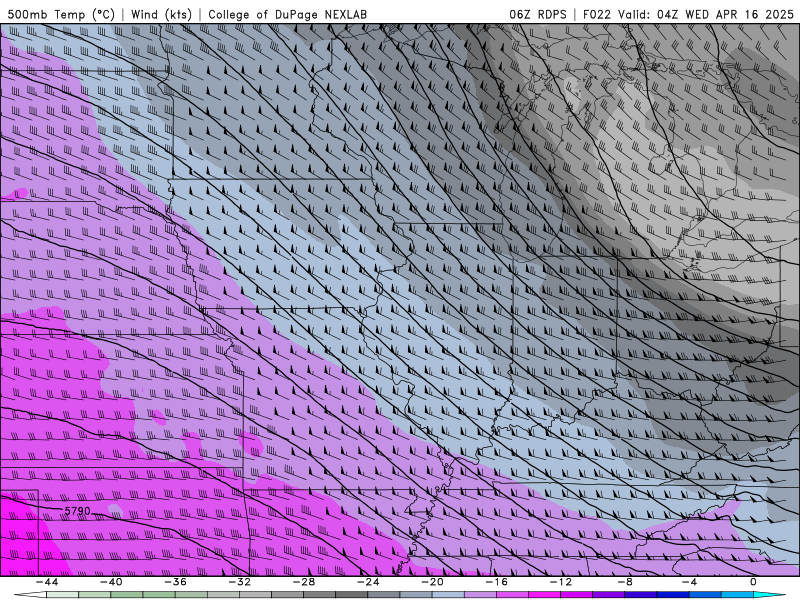
Task: Click the -16 color bar label
Action: tap(497, 582)
